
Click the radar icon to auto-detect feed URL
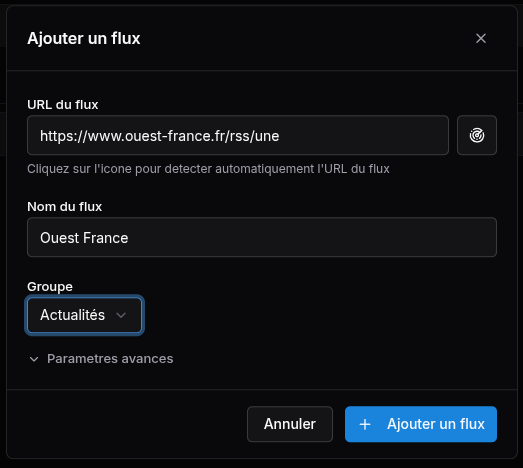[x=477, y=135]
